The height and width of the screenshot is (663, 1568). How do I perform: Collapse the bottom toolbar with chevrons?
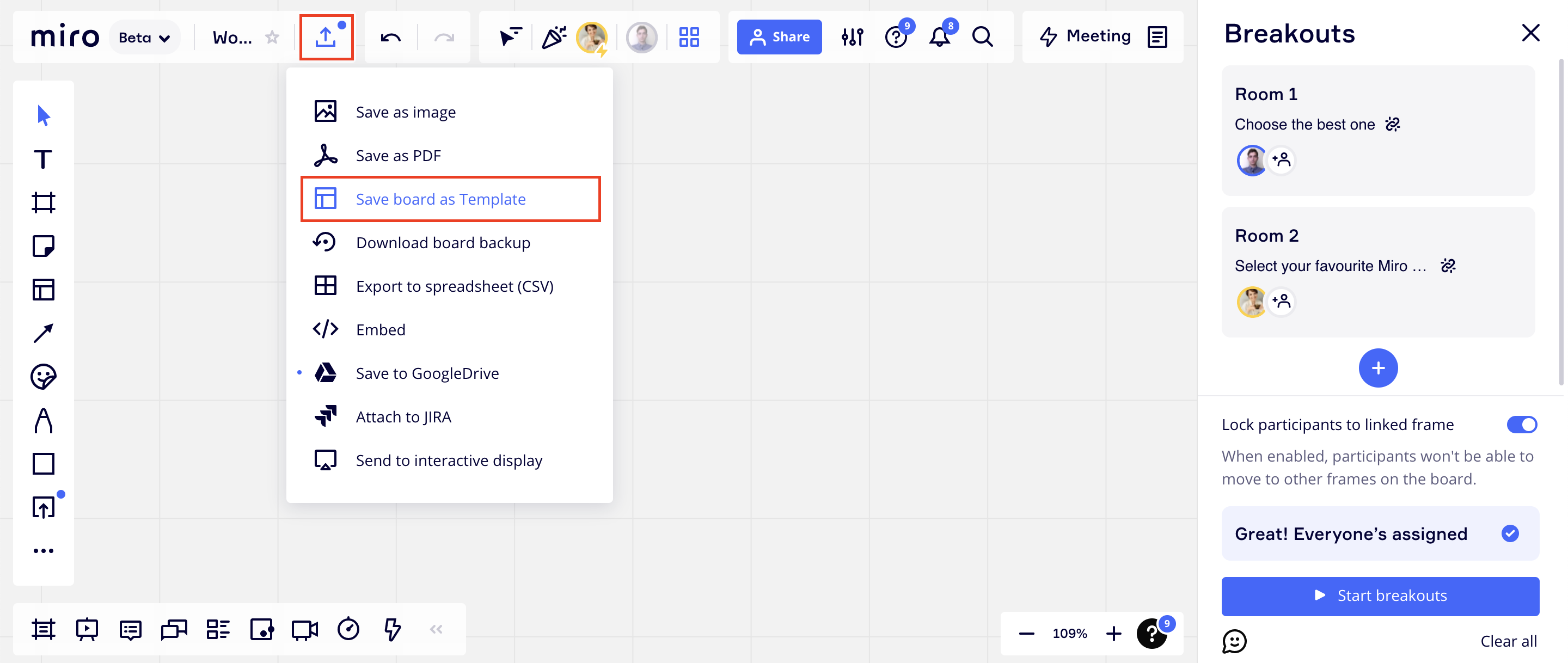coord(436,629)
